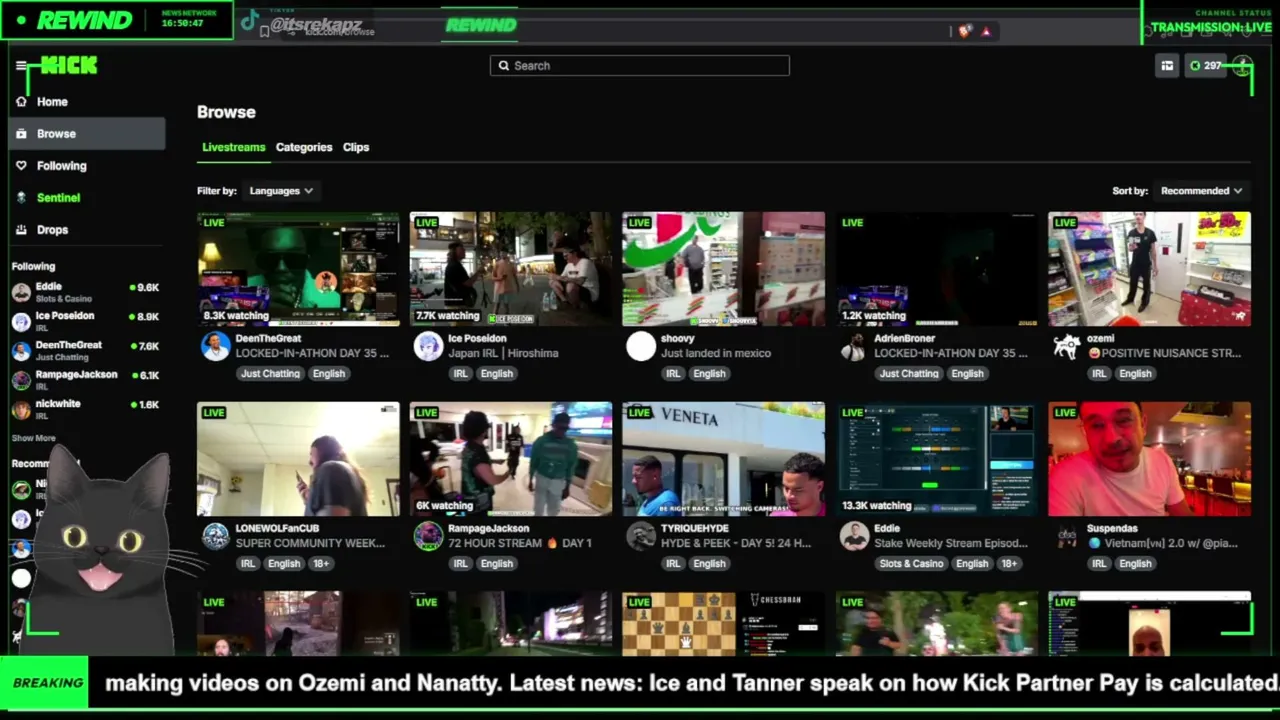This screenshot has width=1280, height=720.
Task: Open the '72 HOUR STREAM DAY 1' title
Action: click(x=520, y=544)
